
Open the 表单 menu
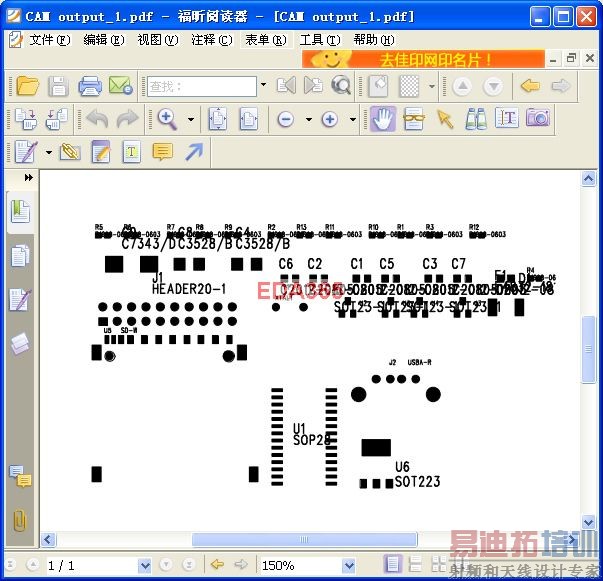click(266, 40)
